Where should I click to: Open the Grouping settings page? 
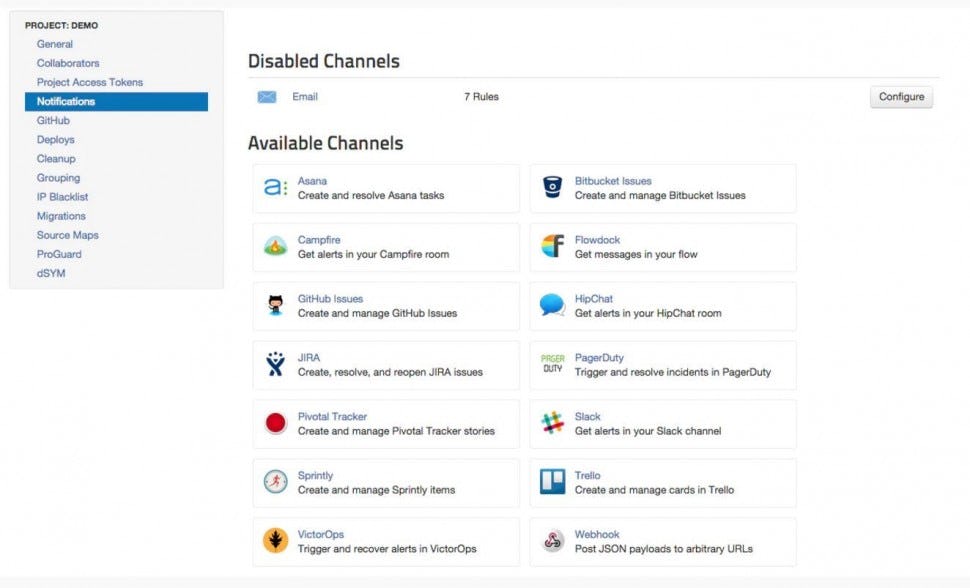click(58, 178)
